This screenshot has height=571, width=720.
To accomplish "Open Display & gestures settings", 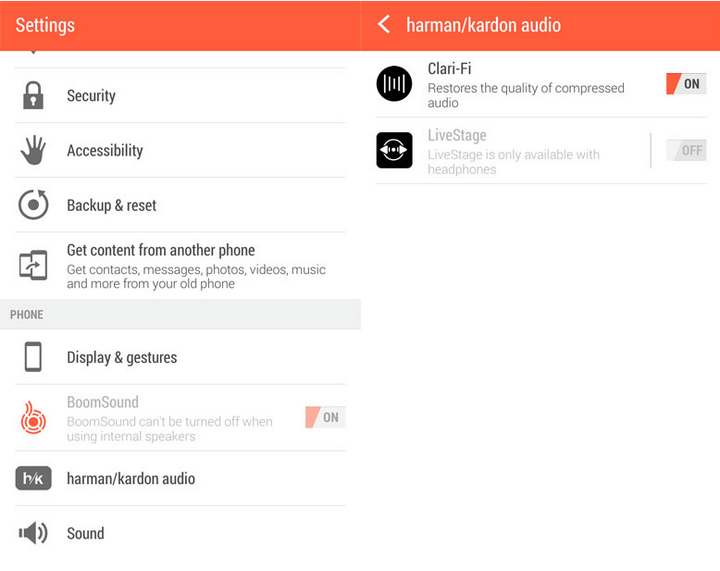I will coord(180,357).
